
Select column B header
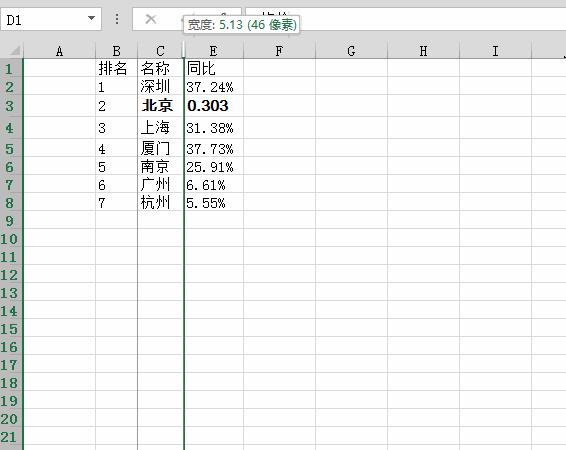tap(116, 51)
